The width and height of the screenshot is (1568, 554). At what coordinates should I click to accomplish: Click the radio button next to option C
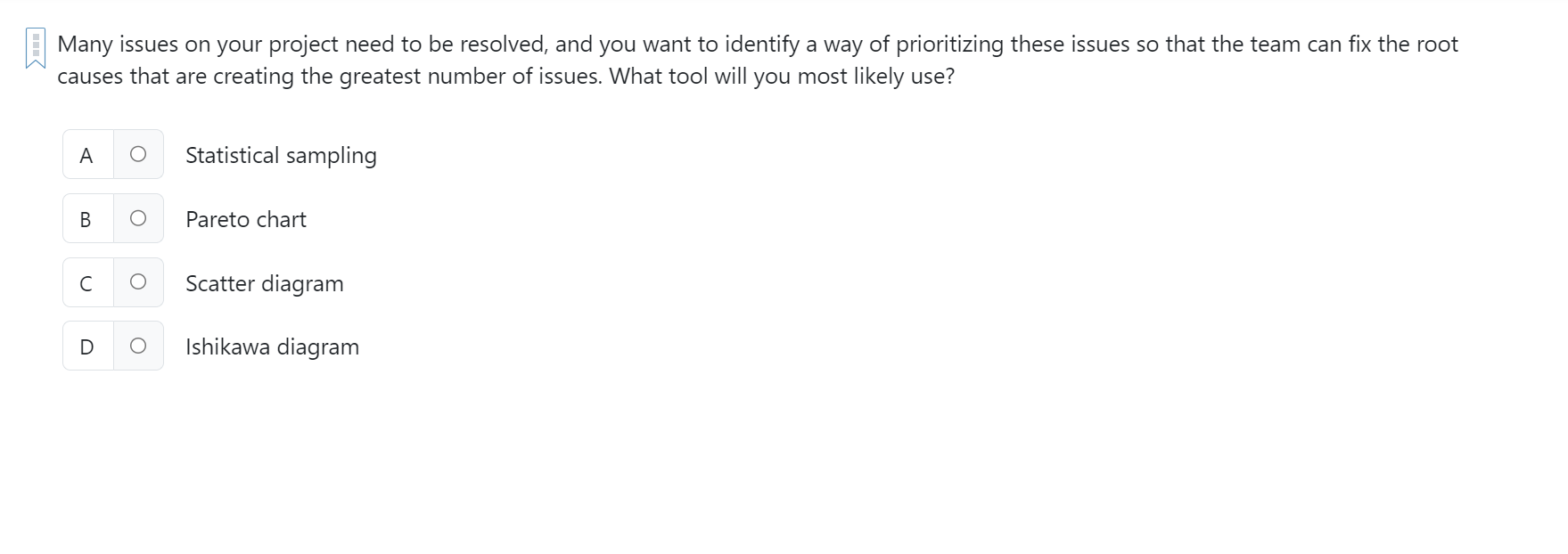click(x=137, y=282)
